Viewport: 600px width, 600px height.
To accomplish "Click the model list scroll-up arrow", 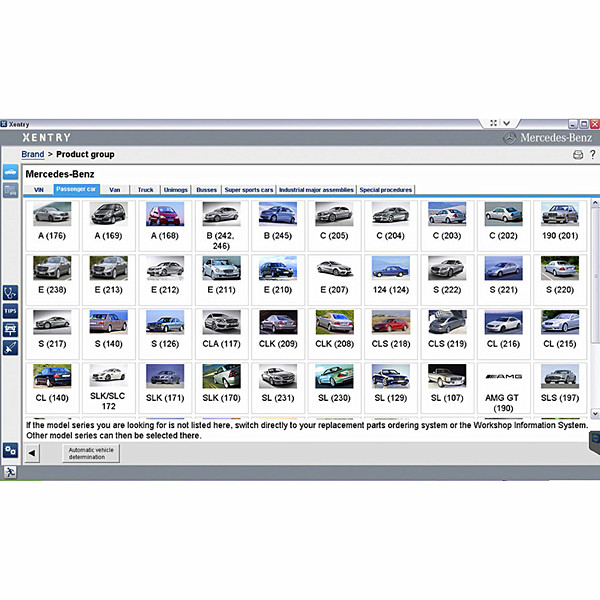I will point(595,203).
